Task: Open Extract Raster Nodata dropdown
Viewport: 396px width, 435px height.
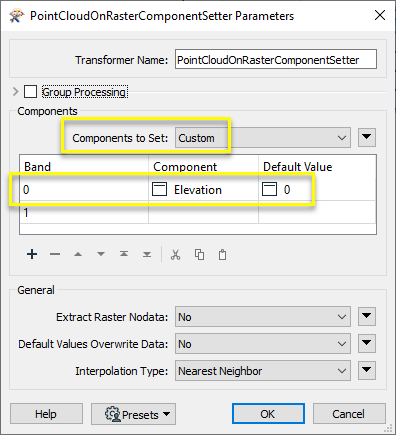Action: pos(263,317)
